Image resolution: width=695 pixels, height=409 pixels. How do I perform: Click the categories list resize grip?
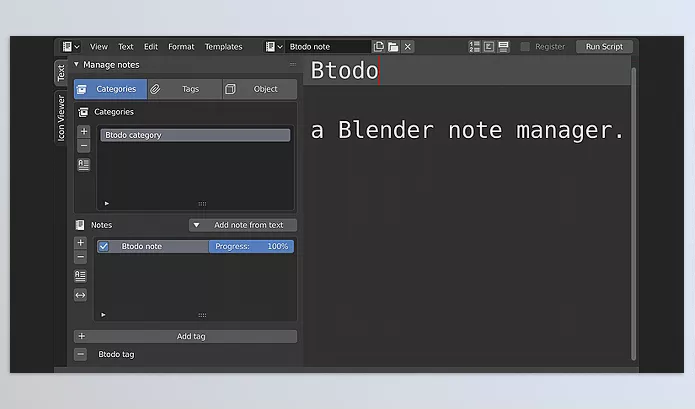[x=202, y=204]
